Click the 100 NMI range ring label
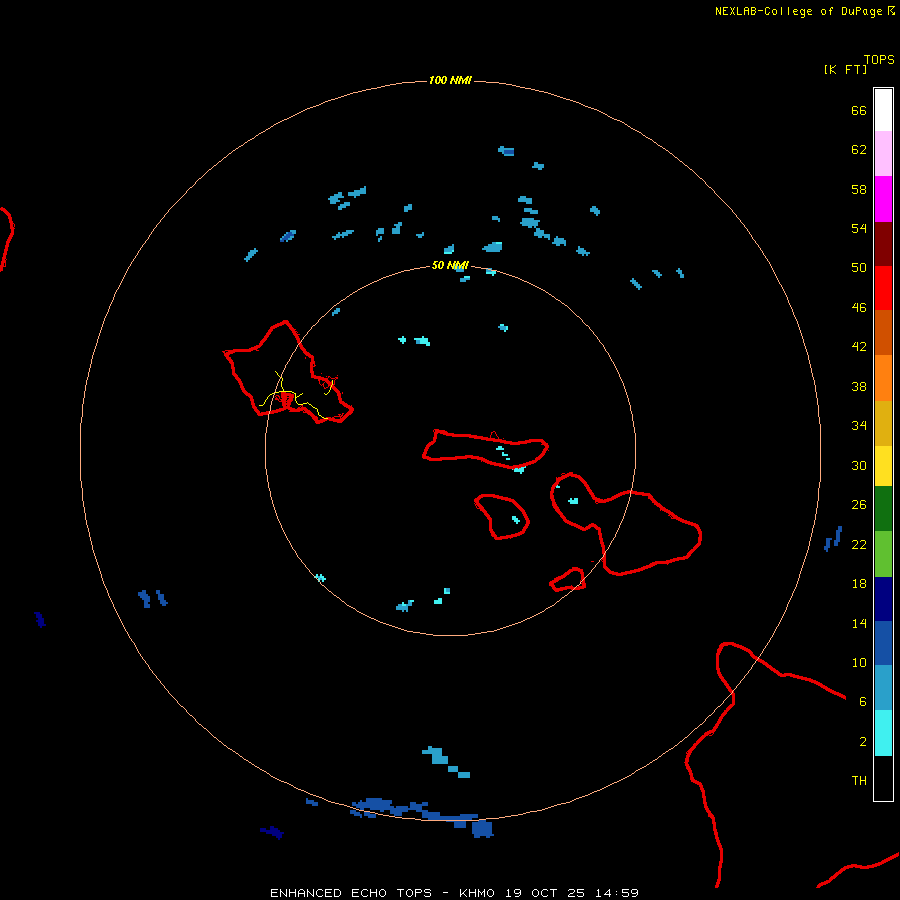The width and height of the screenshot is (900, 900). (x=449, y=80)
